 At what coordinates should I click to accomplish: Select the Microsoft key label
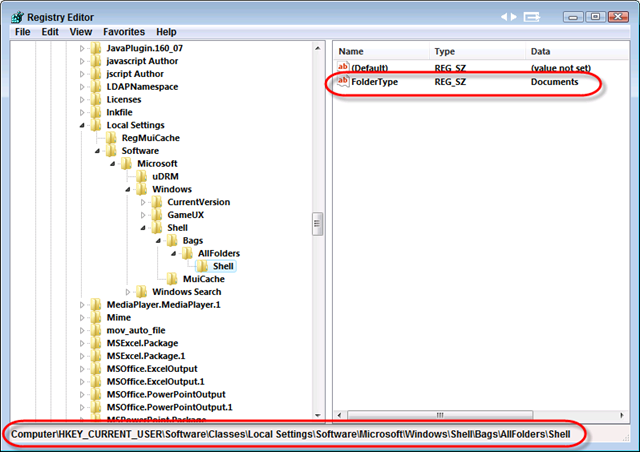pyautogui.click(x=157, y=164)
